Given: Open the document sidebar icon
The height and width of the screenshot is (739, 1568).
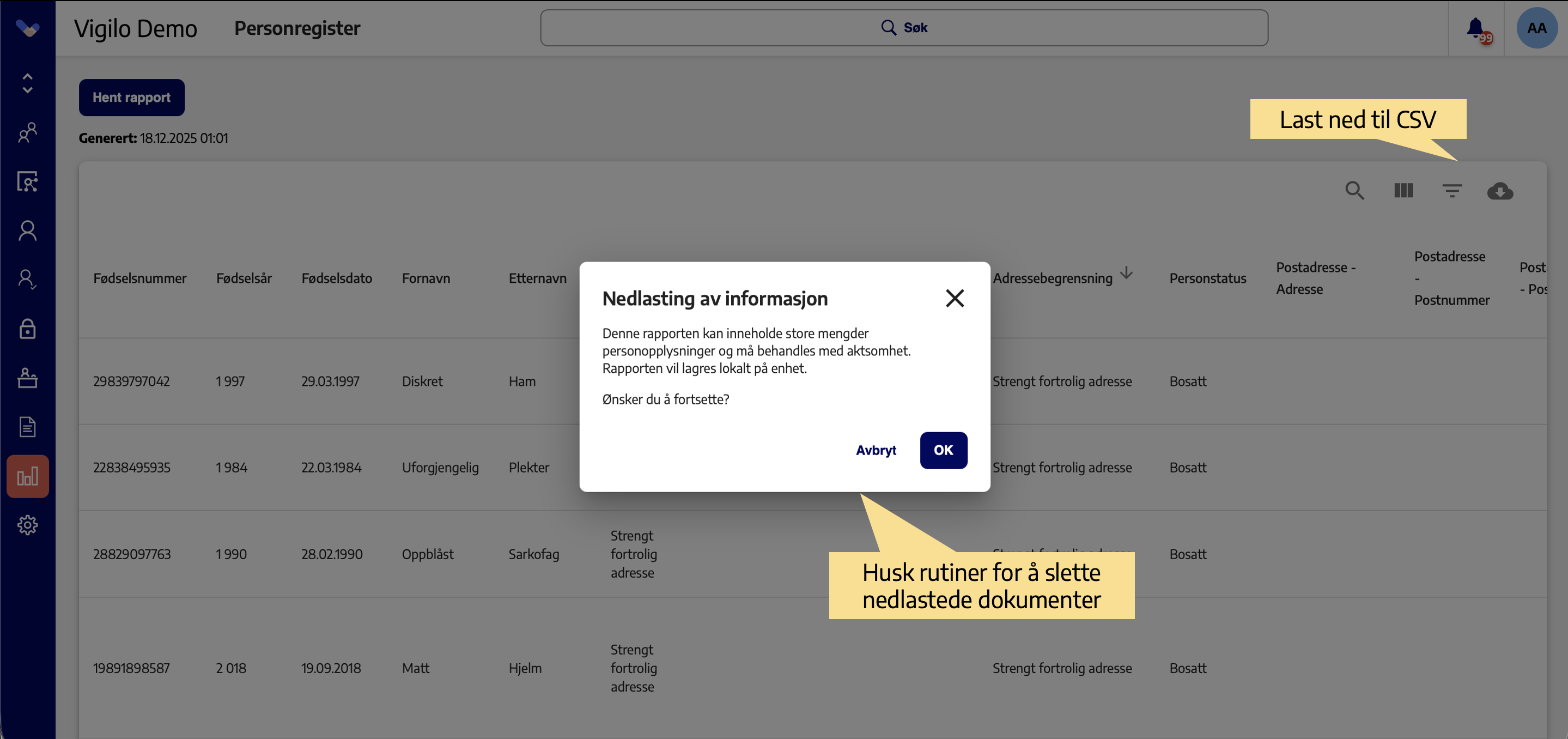Looking at the screenshot, I should (x=27, y=427).
